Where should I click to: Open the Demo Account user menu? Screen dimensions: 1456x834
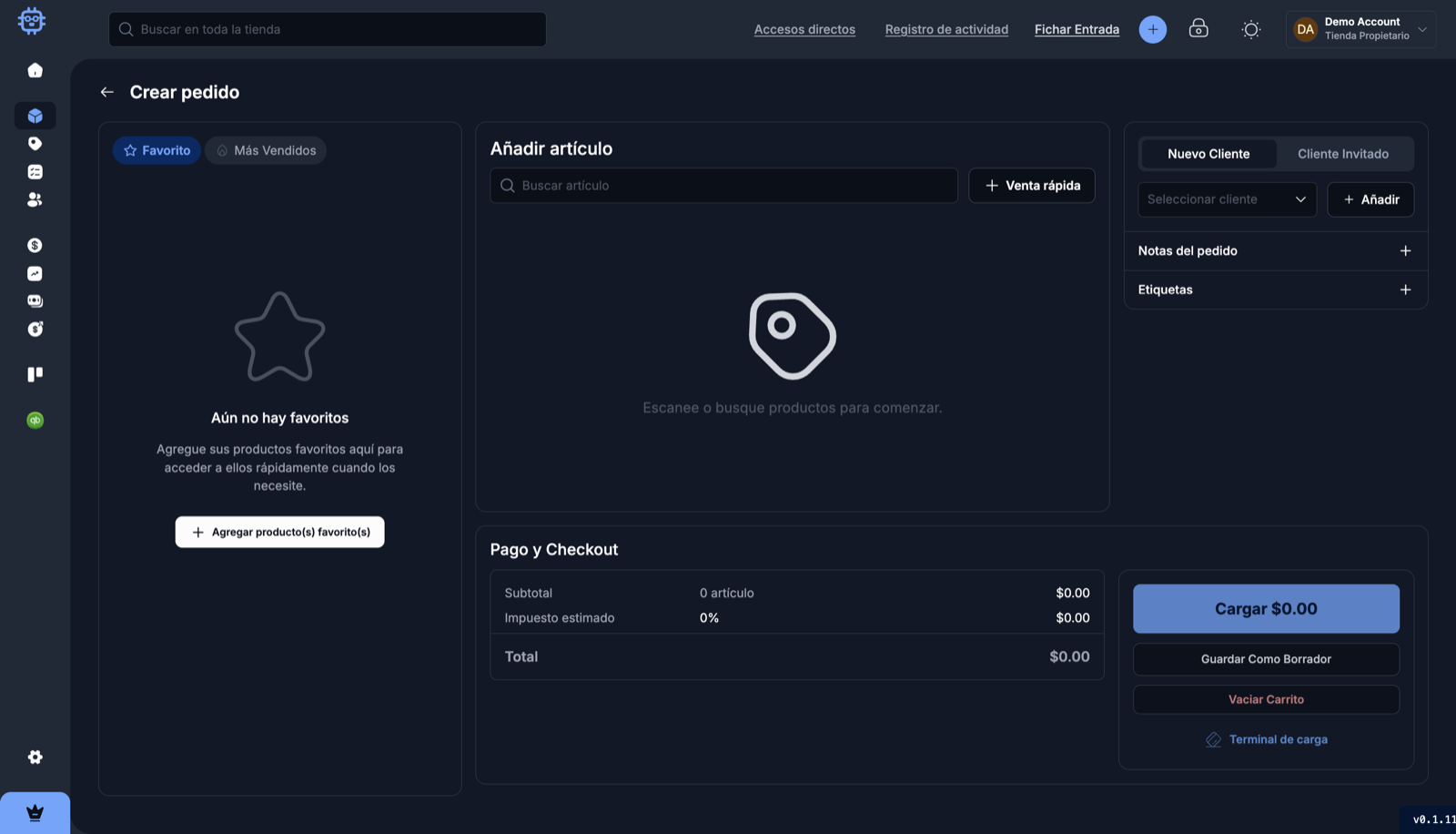point(1360,29)
